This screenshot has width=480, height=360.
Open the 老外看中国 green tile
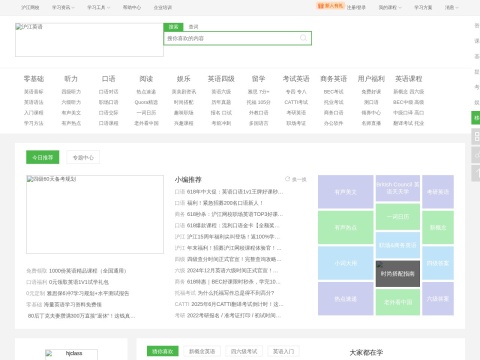tap(398, 302)
